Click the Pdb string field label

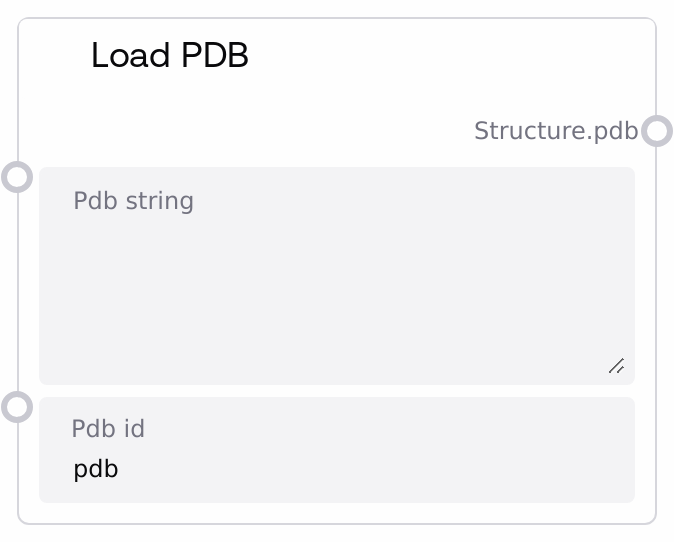133,201
